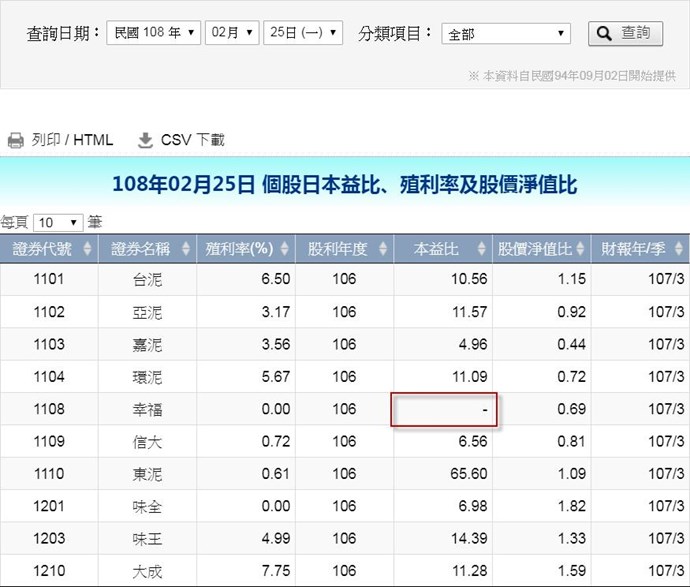
Task: Change rows per page dropdown showing 10
Action: click(57, 222)
